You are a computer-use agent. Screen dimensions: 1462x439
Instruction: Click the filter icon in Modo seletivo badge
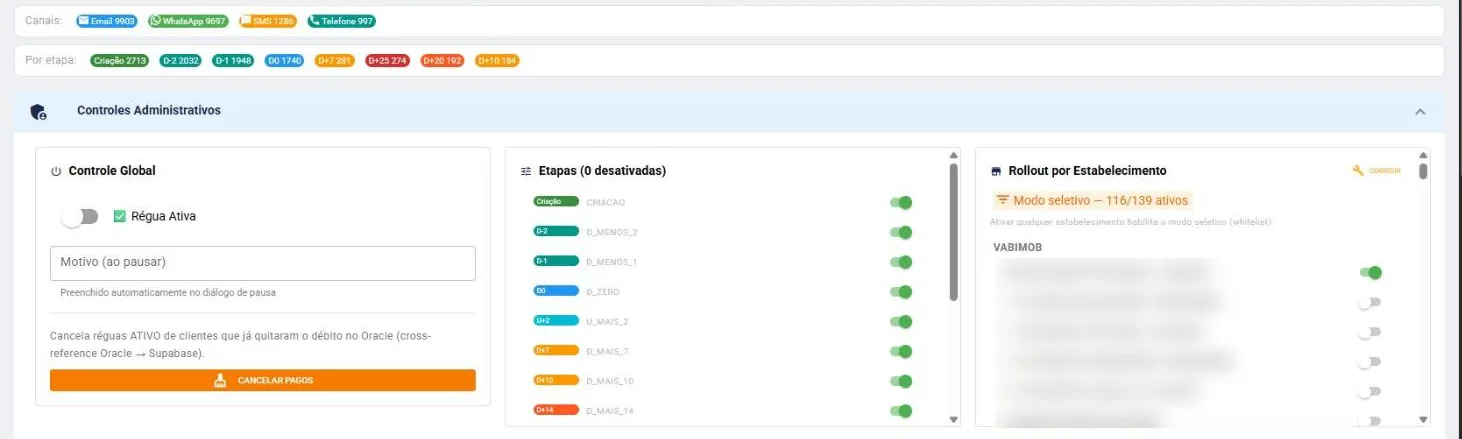pos(1003,200)
